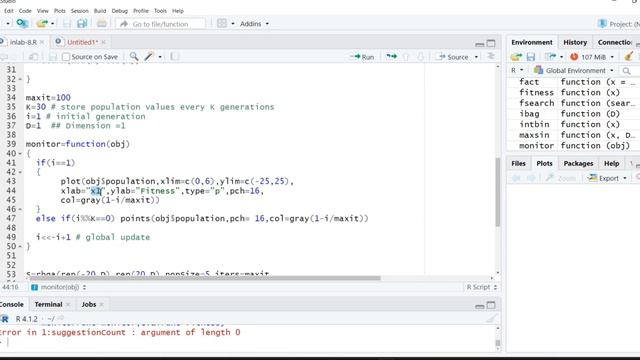The height and width of the screenshot is (360, 640).
Task: Click the Source button
Action: (x=453, y=57)
